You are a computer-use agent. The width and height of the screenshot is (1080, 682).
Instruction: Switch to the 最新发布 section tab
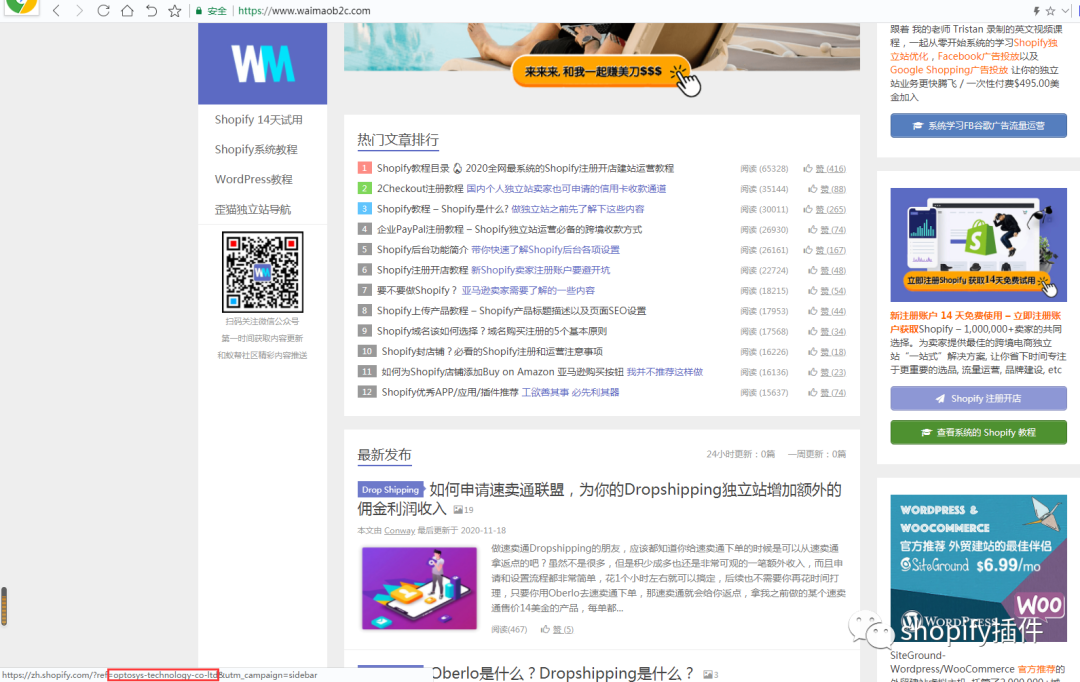[x=382, y=454]
